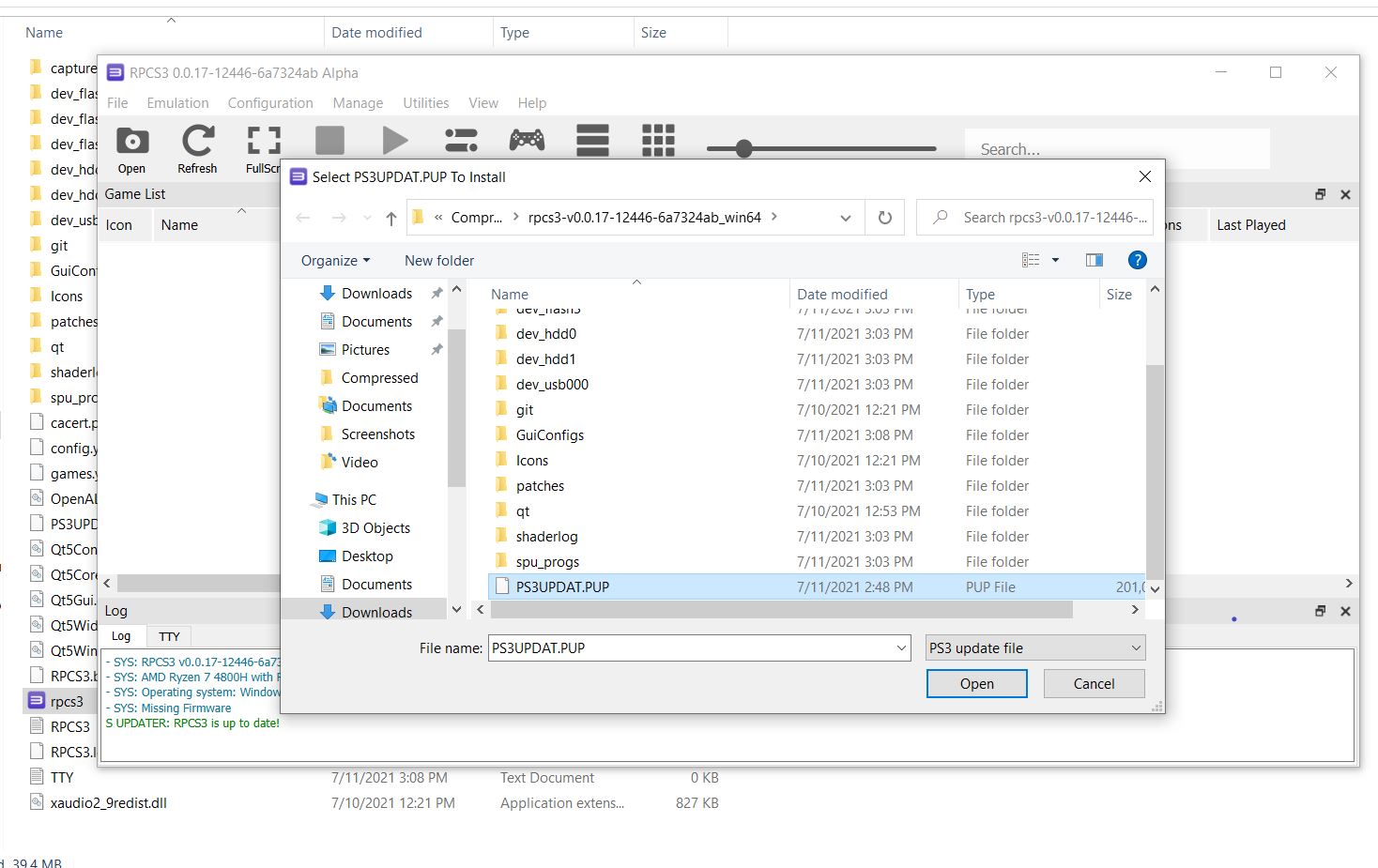The height and width of the screenshot is (868, 1378).
Task: Click the dialog search box
Action: tap(1034, 218)
